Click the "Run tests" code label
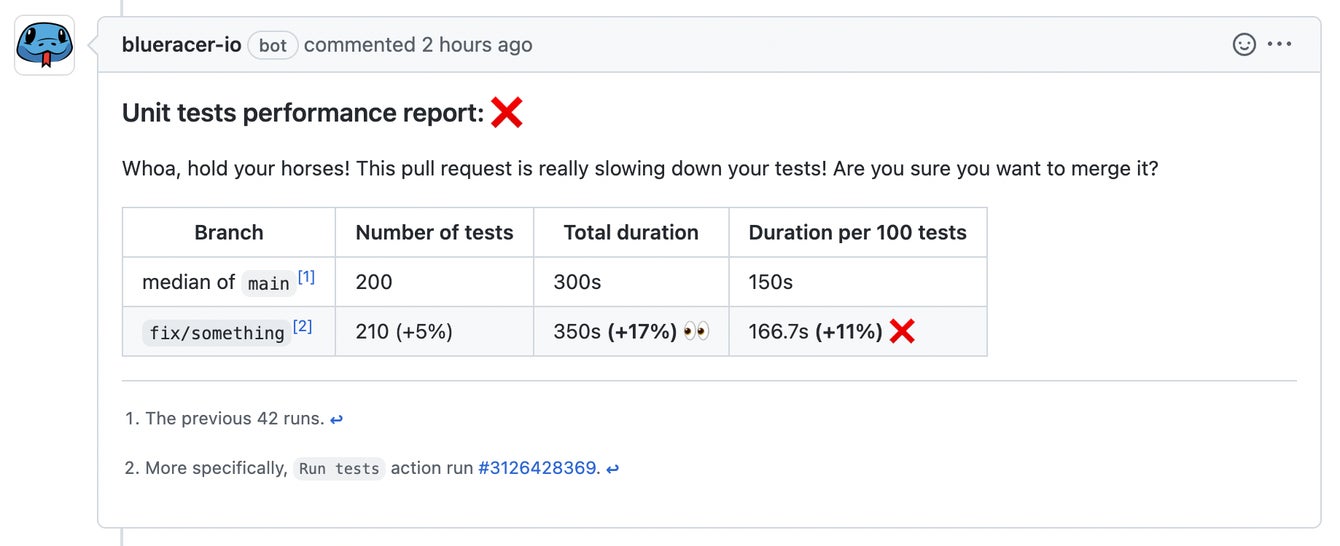1340x546 pixels. pos(339,469)
